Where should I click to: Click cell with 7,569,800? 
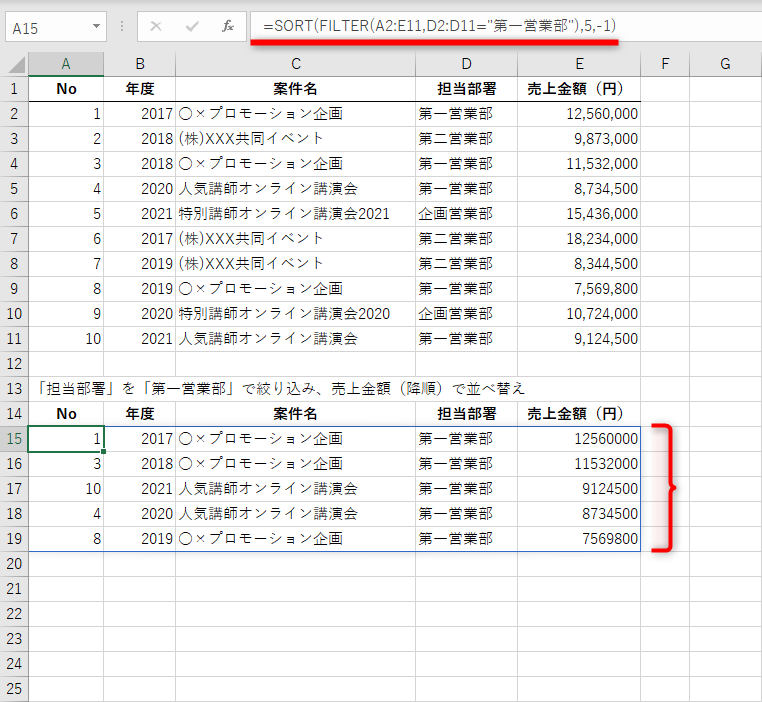[579, 289]
